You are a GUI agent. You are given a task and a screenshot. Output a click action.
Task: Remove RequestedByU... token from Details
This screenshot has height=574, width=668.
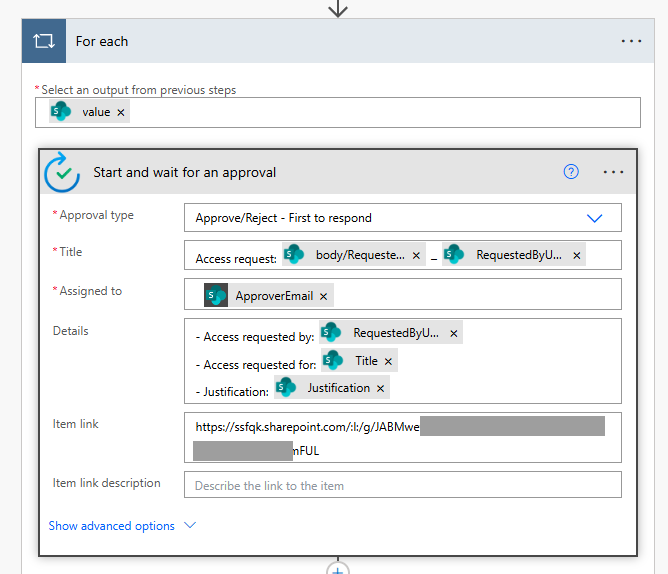click(454, 333)
